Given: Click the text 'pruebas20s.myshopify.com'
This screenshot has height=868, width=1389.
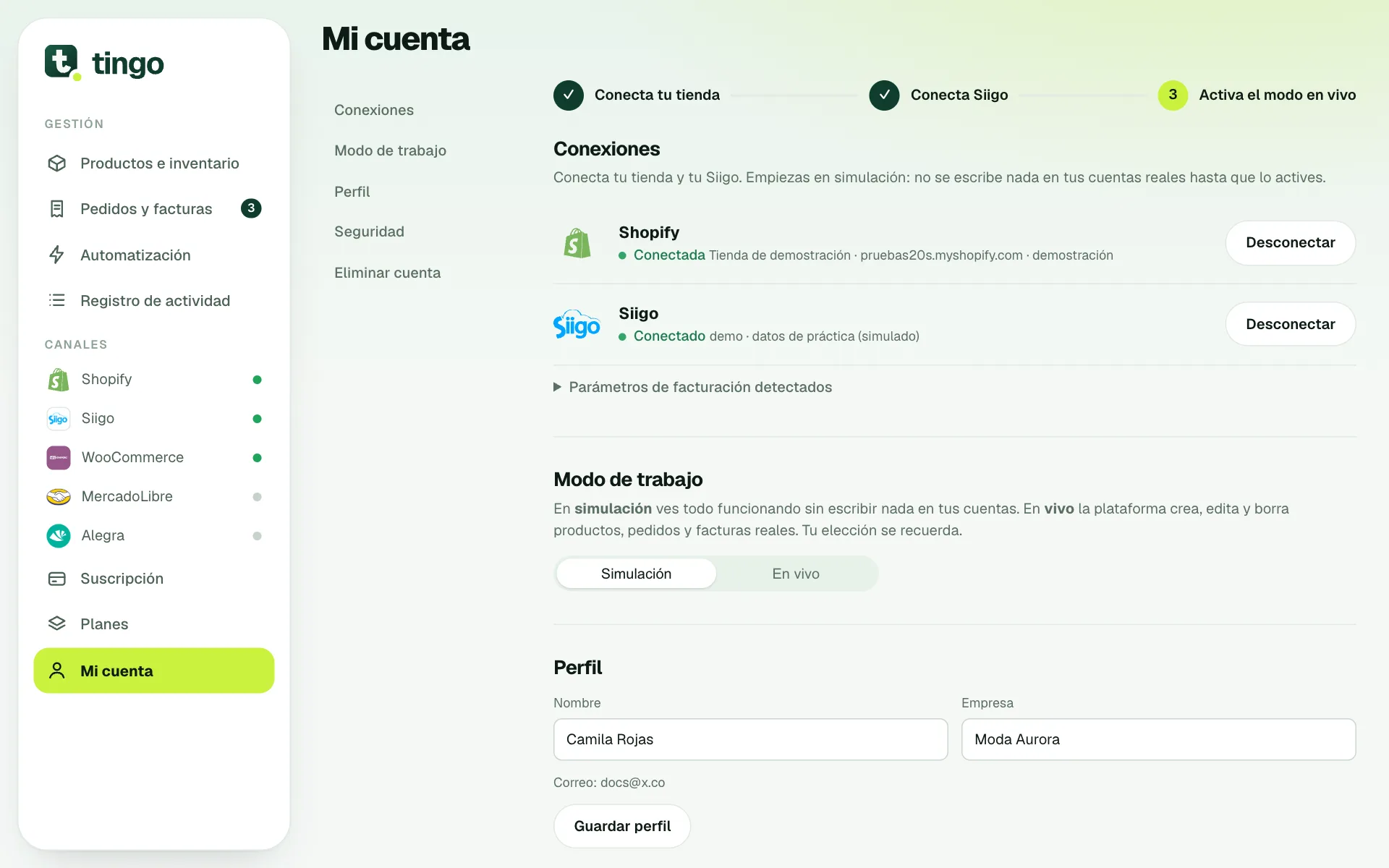Looking at the screenshot, I should [x=941, y=255].
